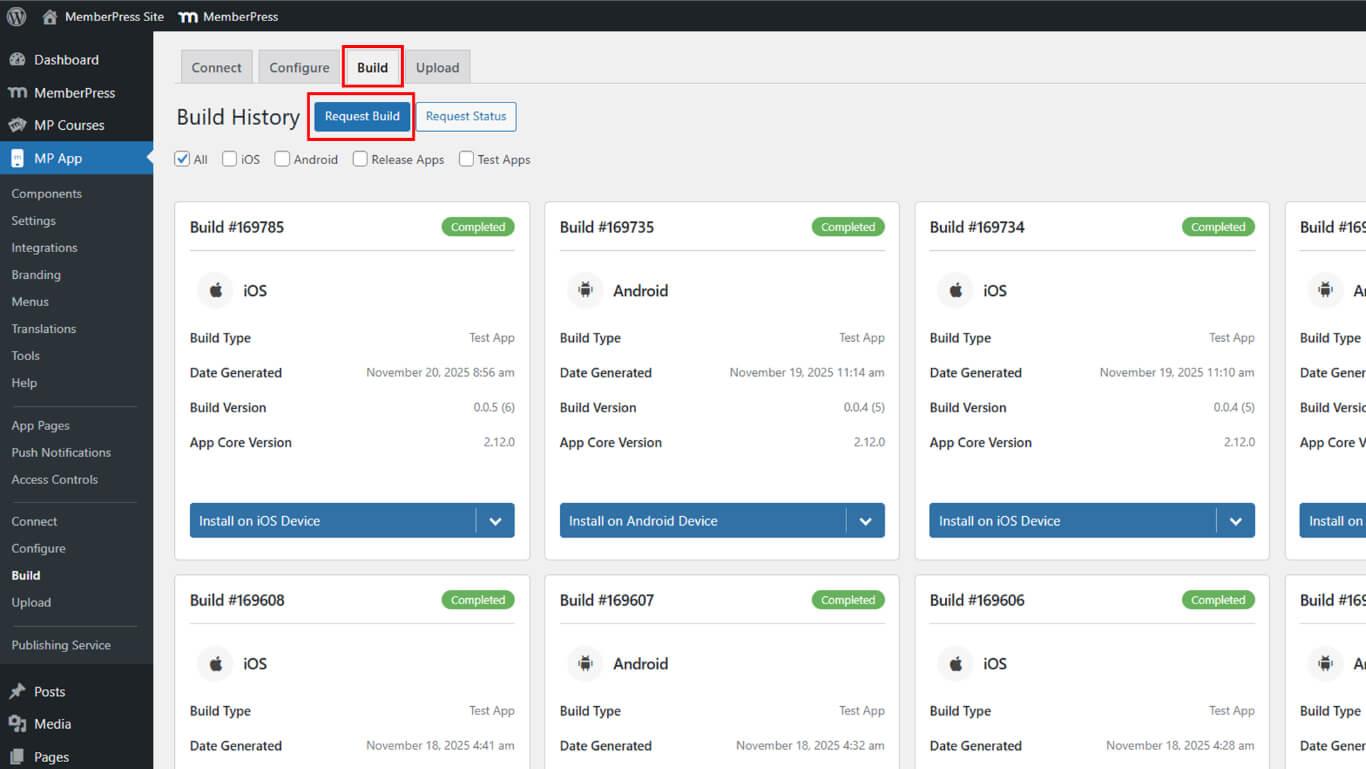1366x769 pixels.
Task: Click the Android robot icon on Build #169735
Action: pyautogui.click(x=585, y=291)
